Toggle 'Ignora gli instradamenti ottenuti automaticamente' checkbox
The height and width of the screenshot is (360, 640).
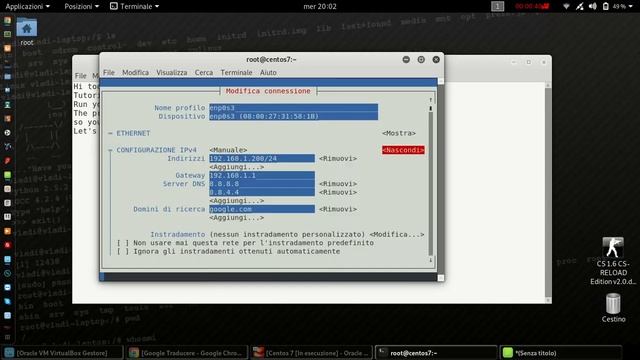tap(123, 251)
